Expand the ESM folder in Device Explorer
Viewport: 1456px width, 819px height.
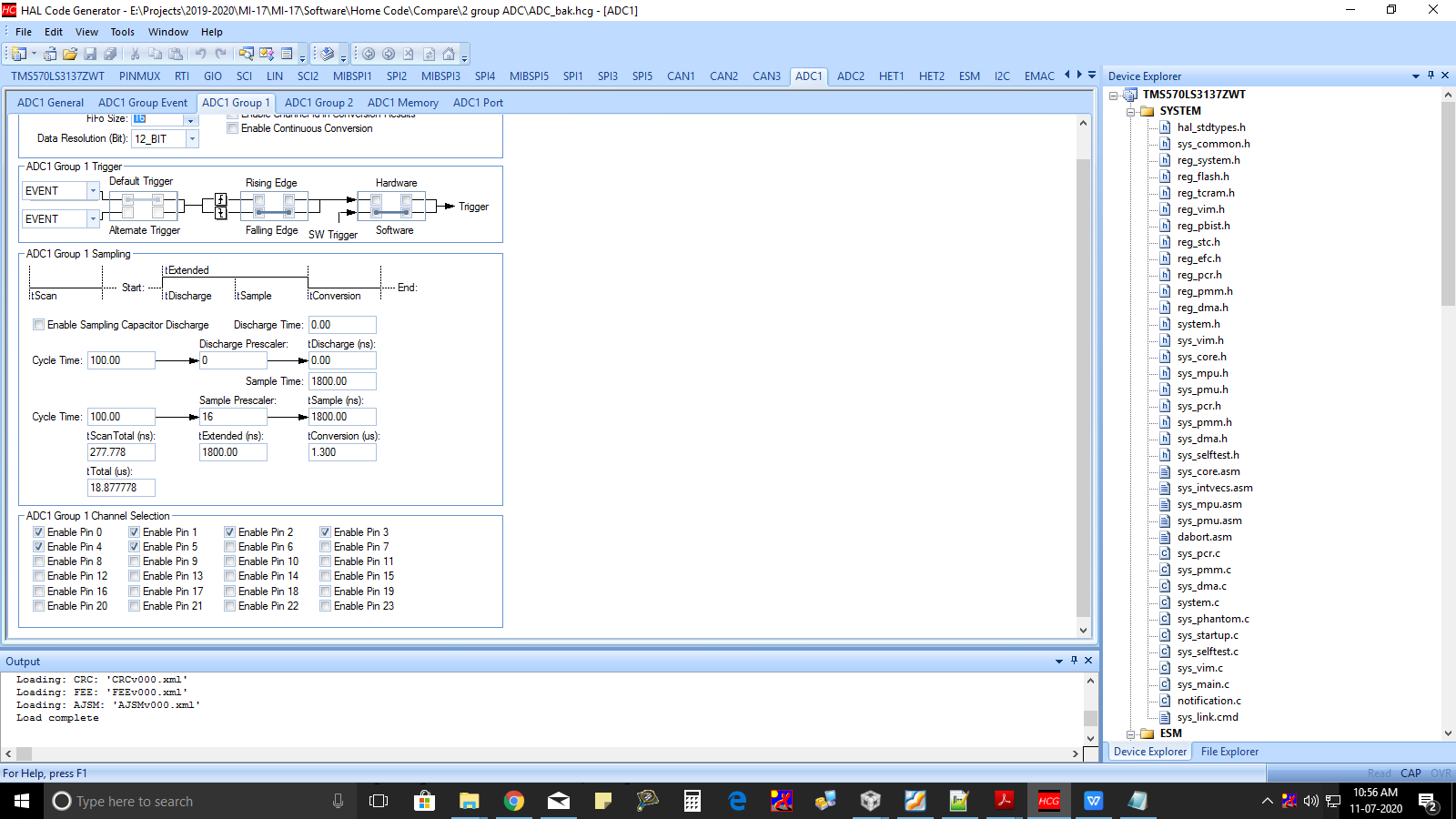[x=1130, y=733]
